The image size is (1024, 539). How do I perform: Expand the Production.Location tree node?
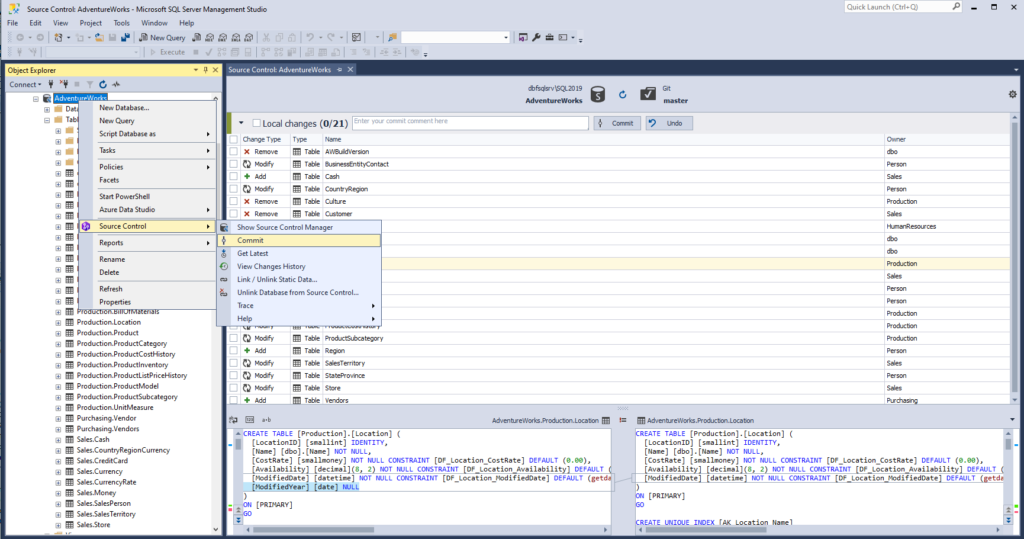(x=58, y=322)
